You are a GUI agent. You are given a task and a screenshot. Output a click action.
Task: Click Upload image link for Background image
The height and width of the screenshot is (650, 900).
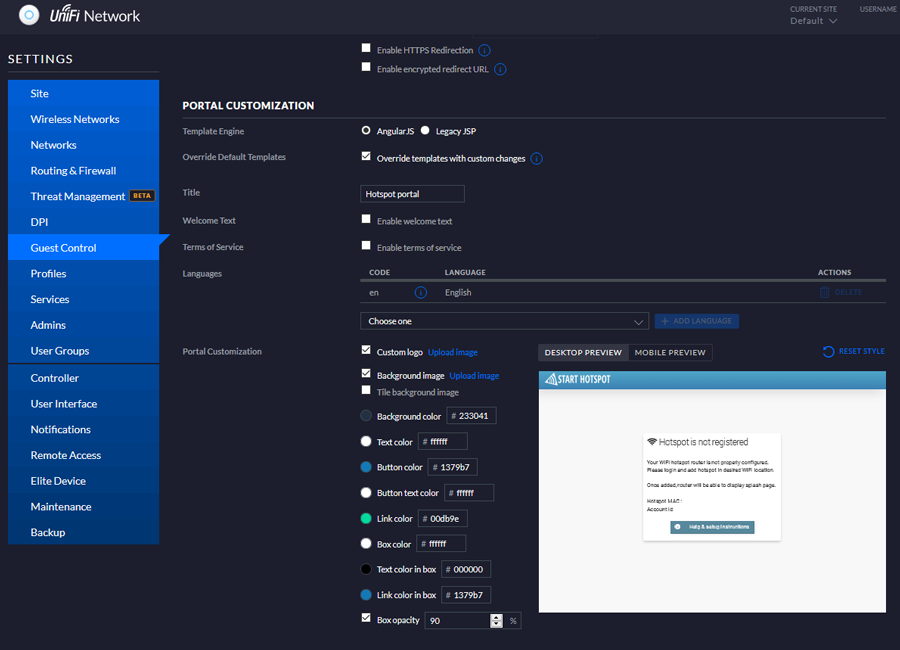coord(474,376)
